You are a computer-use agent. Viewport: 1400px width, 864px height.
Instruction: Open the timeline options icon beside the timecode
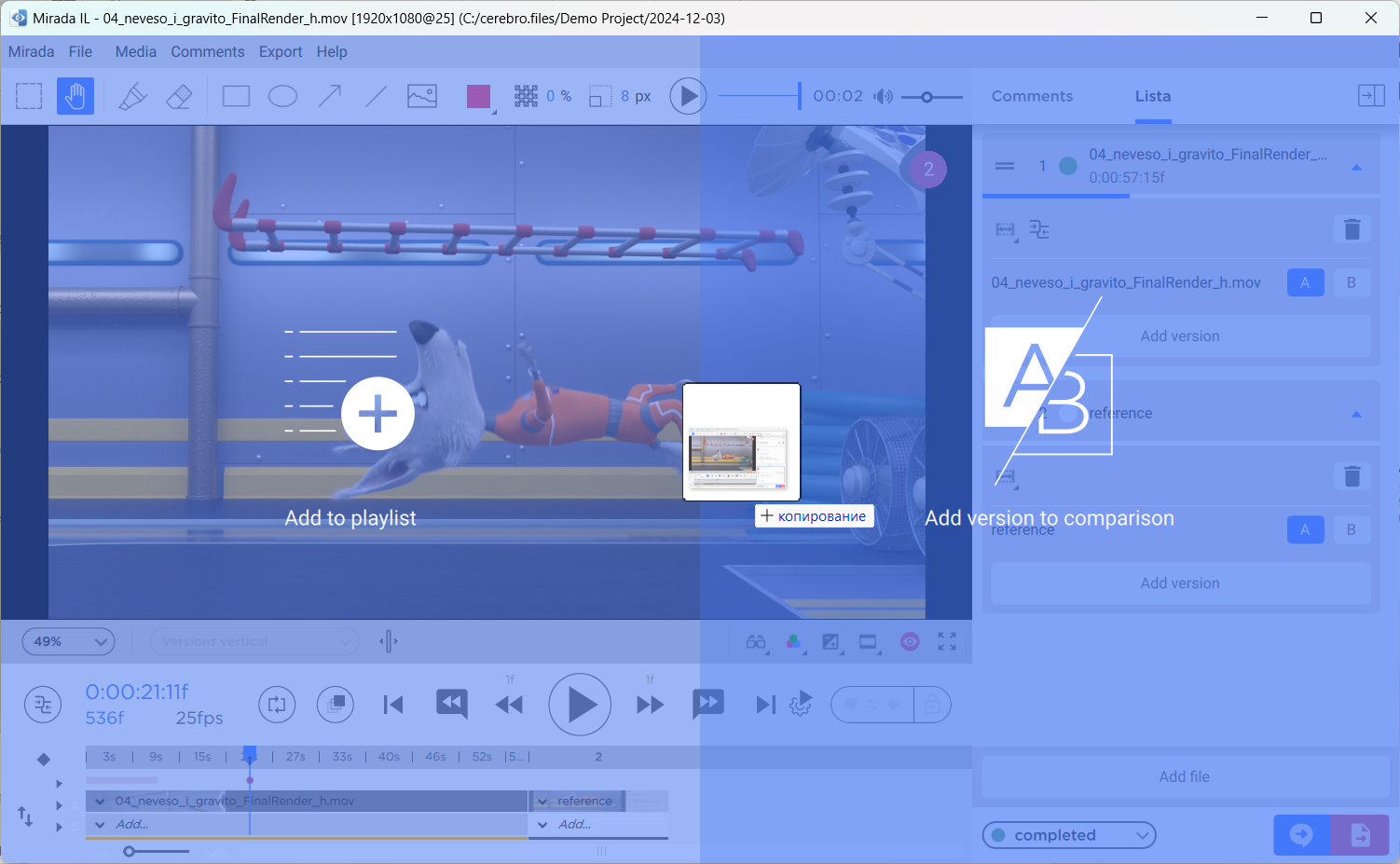pyautogui.click(x=43, y=705)
